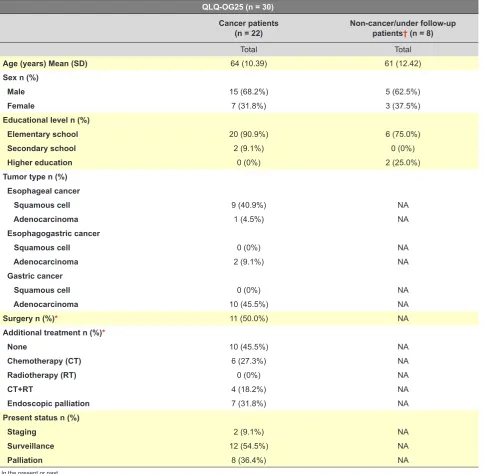Select the value 12 (54.5%)
The image size is (485, 474).
coord(249,446)
